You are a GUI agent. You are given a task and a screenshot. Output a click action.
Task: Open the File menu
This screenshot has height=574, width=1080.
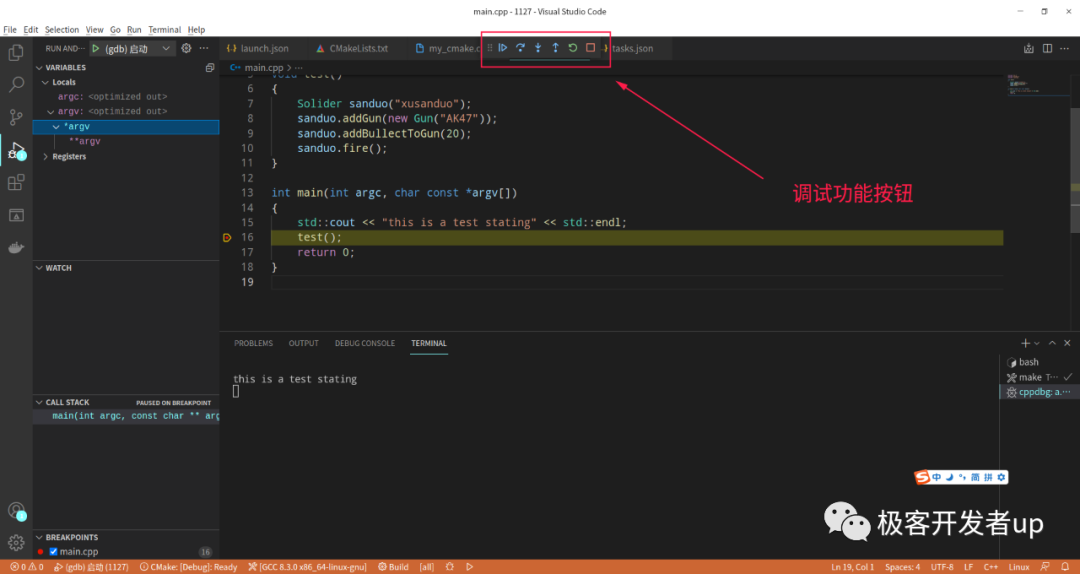(x=10, y=30)
